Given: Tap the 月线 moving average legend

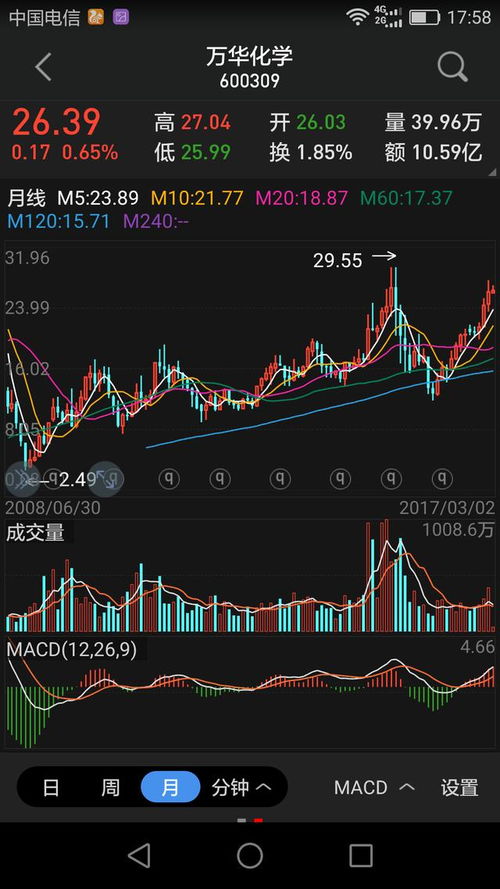Looking at the screenshot, I should tap(26, 198).
